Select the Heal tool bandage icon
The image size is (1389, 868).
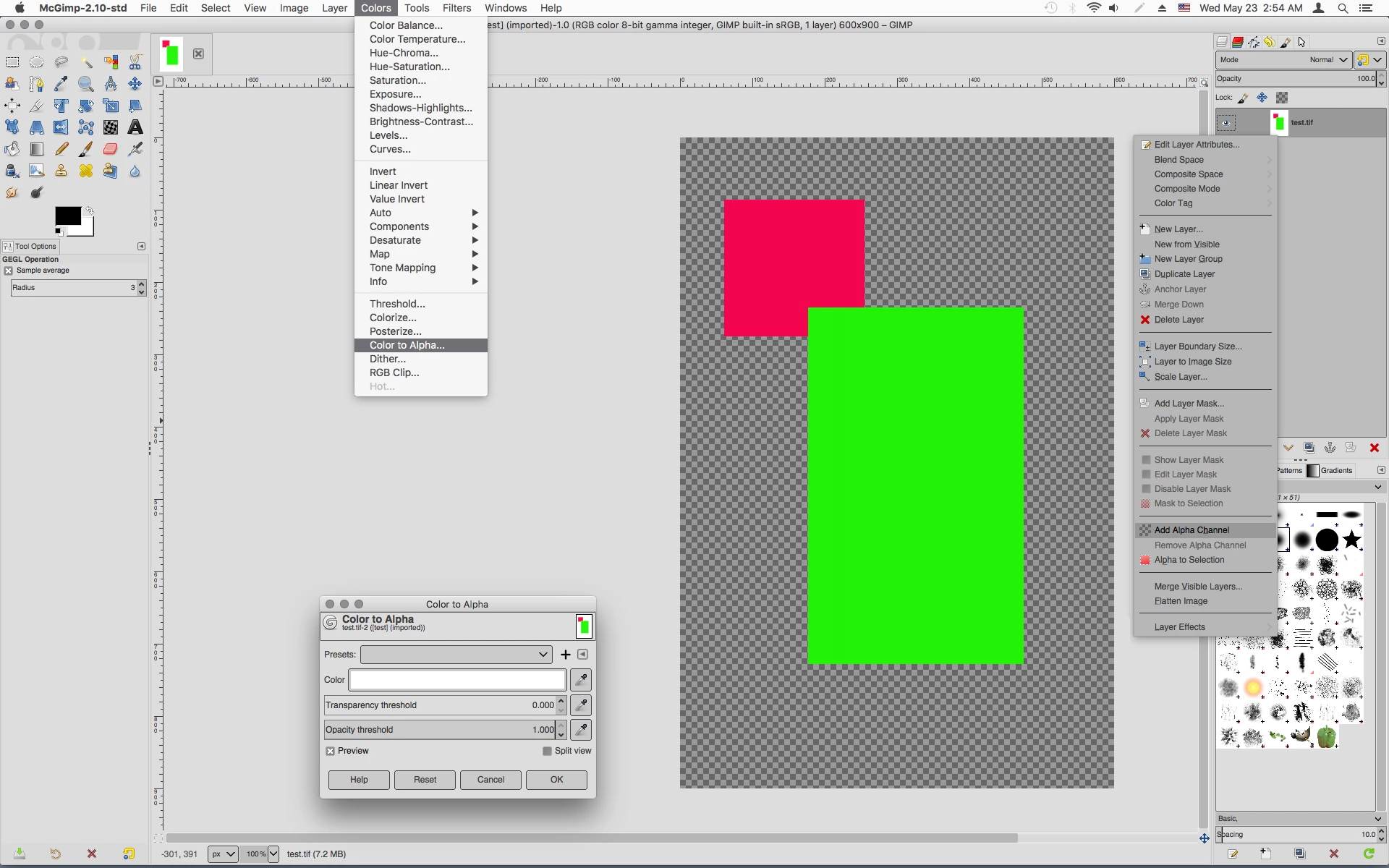point(86,171)
